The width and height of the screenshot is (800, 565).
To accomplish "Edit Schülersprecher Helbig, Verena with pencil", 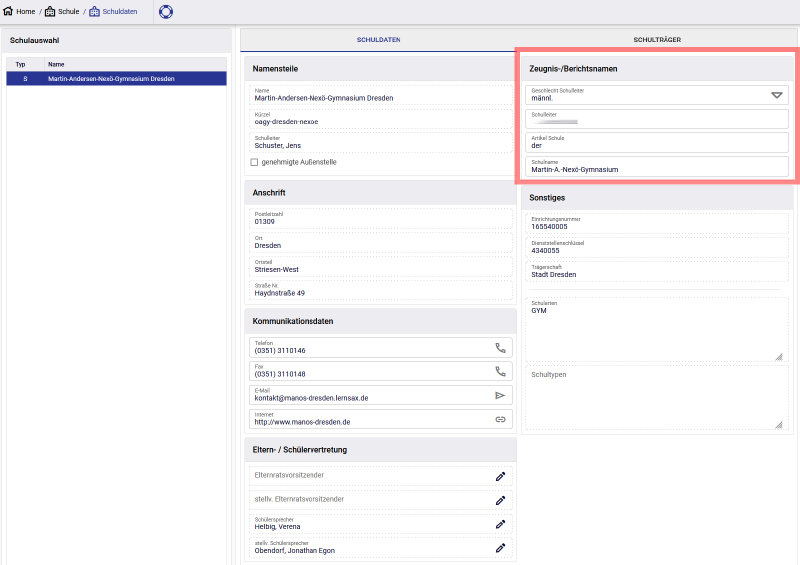I will pyautogui.click(x=501, y=523).
